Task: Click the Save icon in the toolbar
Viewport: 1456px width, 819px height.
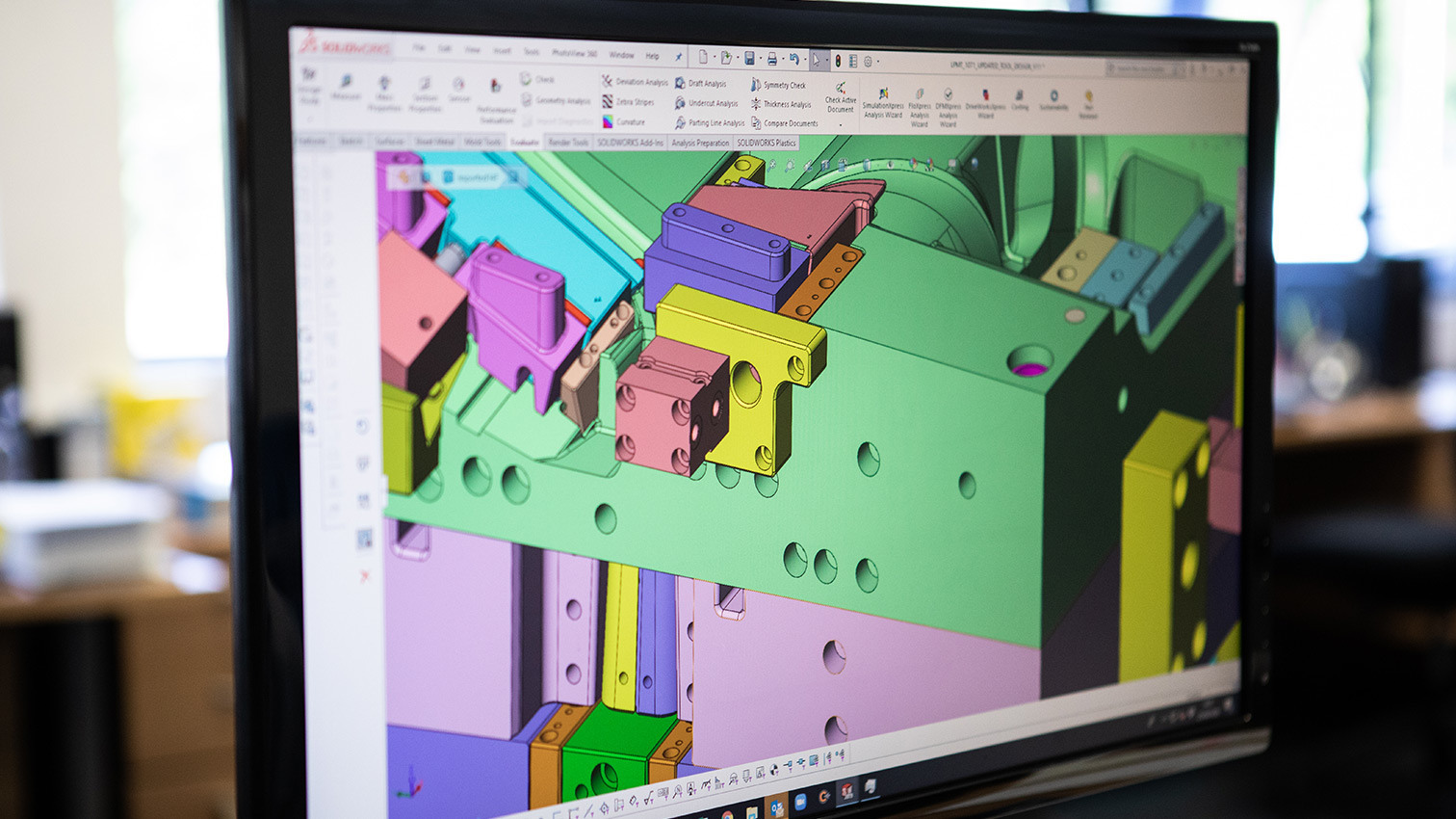Action: pyautogui.click(x=749, y=59)
